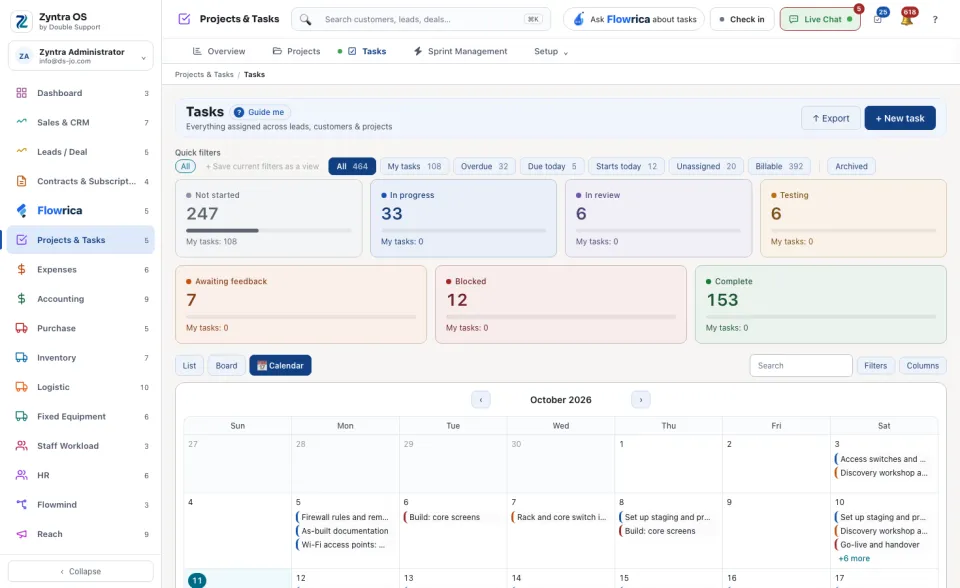This screenshot has width=960, height=588.
Task: Go to next month in calendar
Action: tap(640, 400)
